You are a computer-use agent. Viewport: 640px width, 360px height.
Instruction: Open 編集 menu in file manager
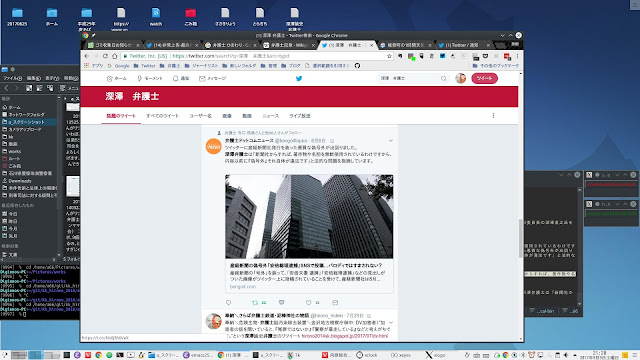(33, 78)
